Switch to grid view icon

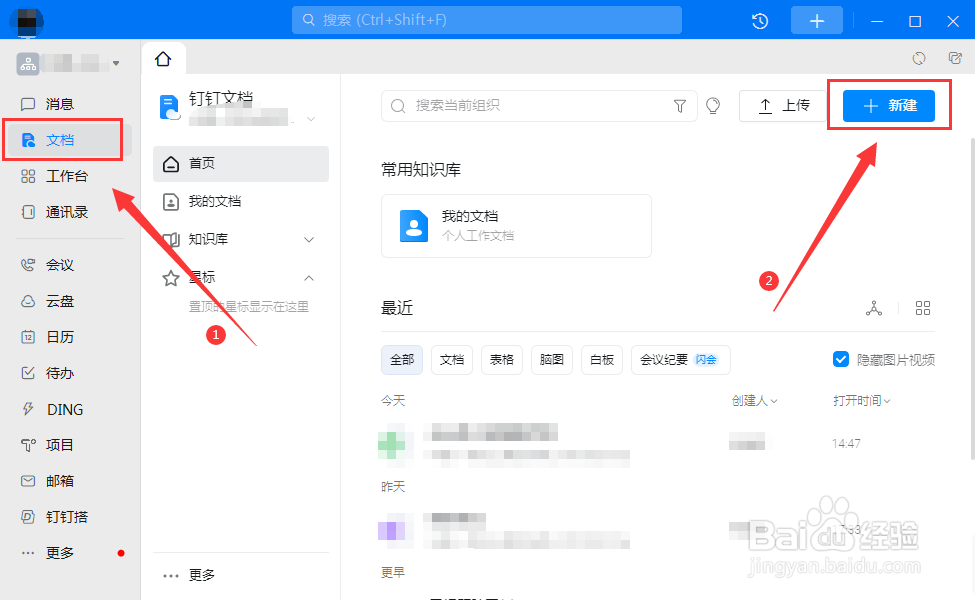coord(923,308)
